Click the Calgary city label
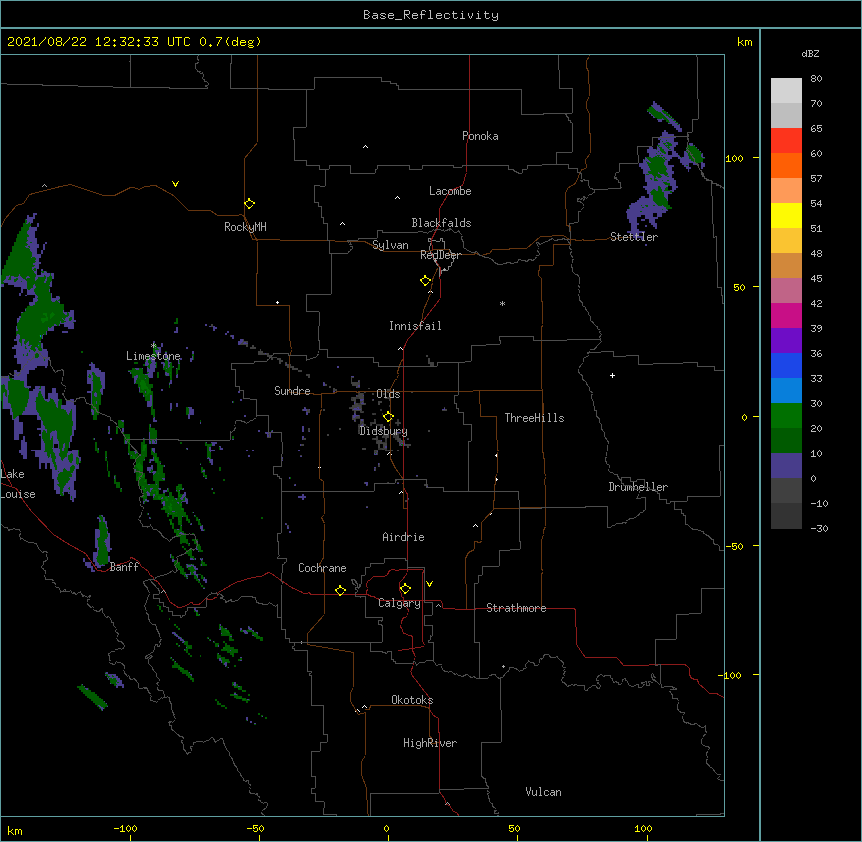 click(x=399, y=603)
